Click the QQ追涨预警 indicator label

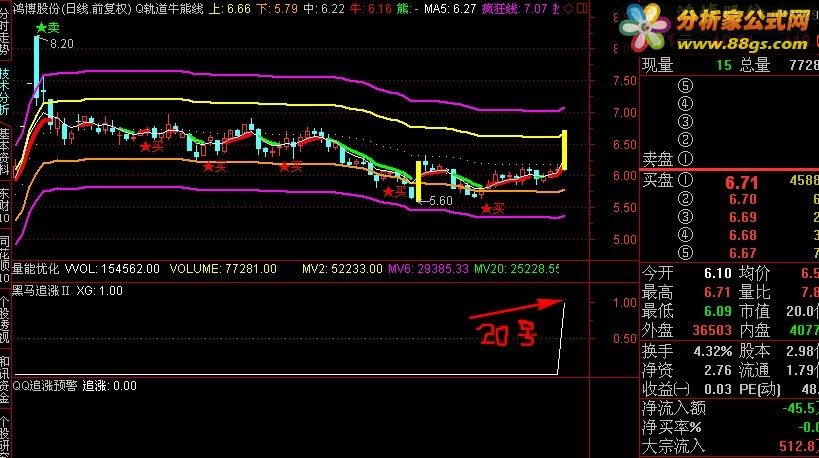pyautogui.click(x=44, y=386)
